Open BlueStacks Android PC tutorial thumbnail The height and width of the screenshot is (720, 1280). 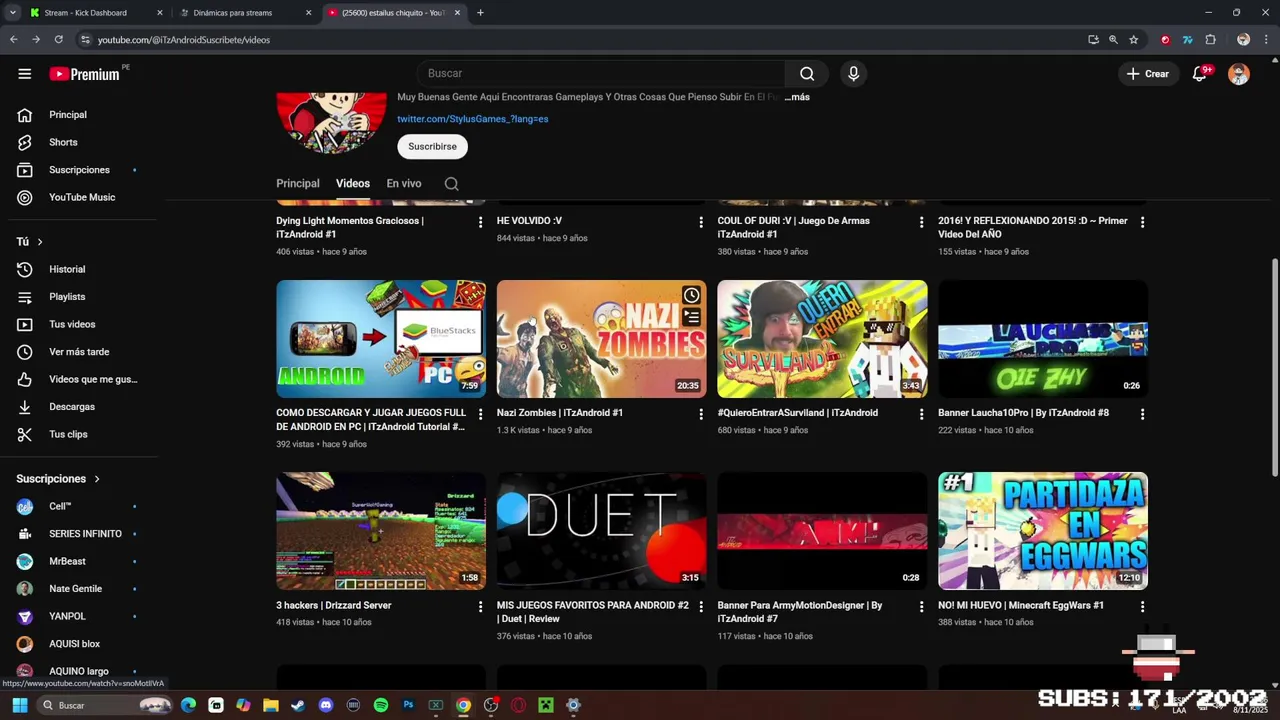click(381, 339)
